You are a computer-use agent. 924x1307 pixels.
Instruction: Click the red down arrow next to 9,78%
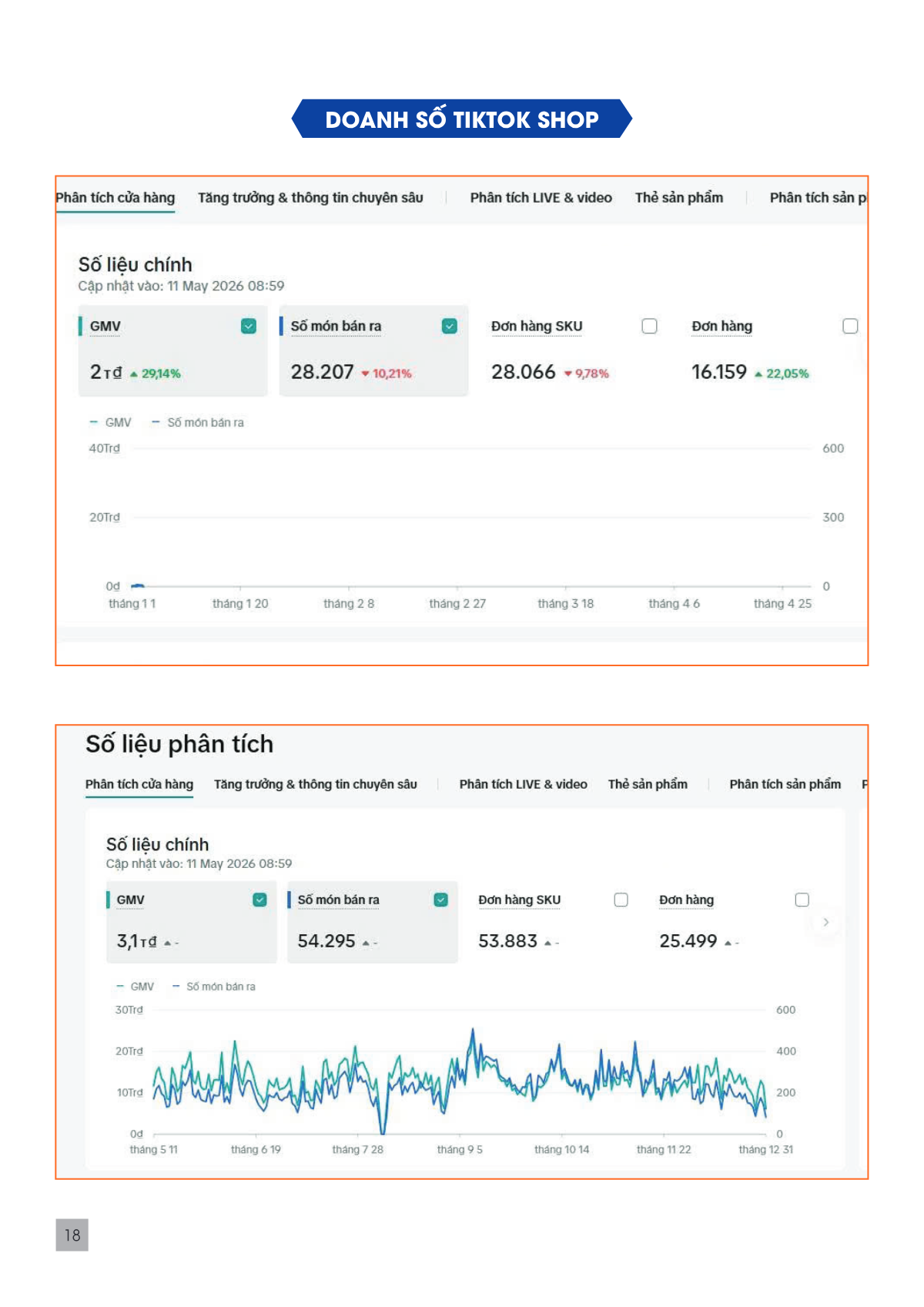point(568,374)
